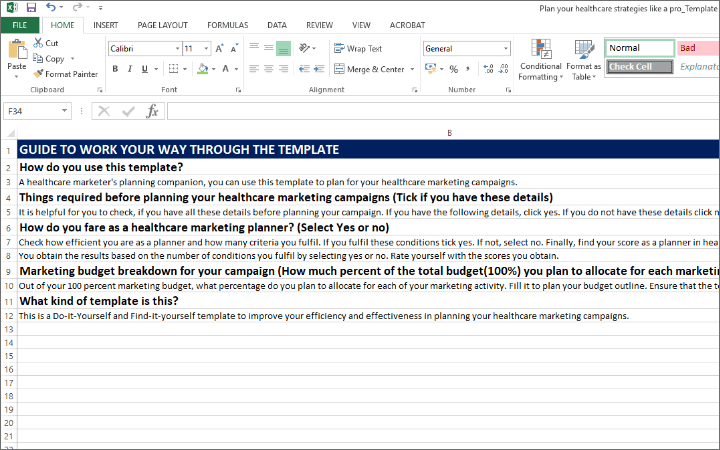720x450 pixels.
Task: Click the Cut scissors icon
Action: pos(38,43)
